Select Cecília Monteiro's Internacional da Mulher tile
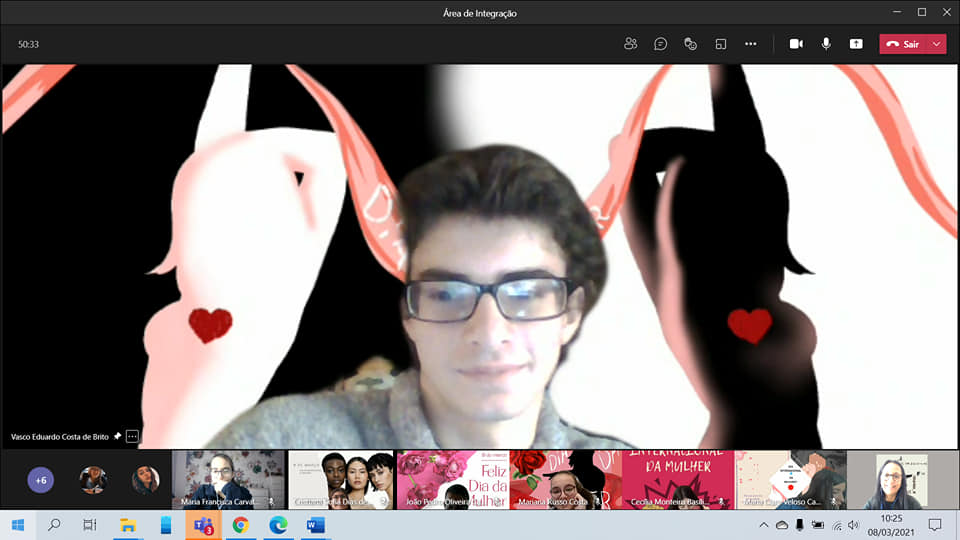The height and width of the screenshot is (540, 960). coord(677,480)
